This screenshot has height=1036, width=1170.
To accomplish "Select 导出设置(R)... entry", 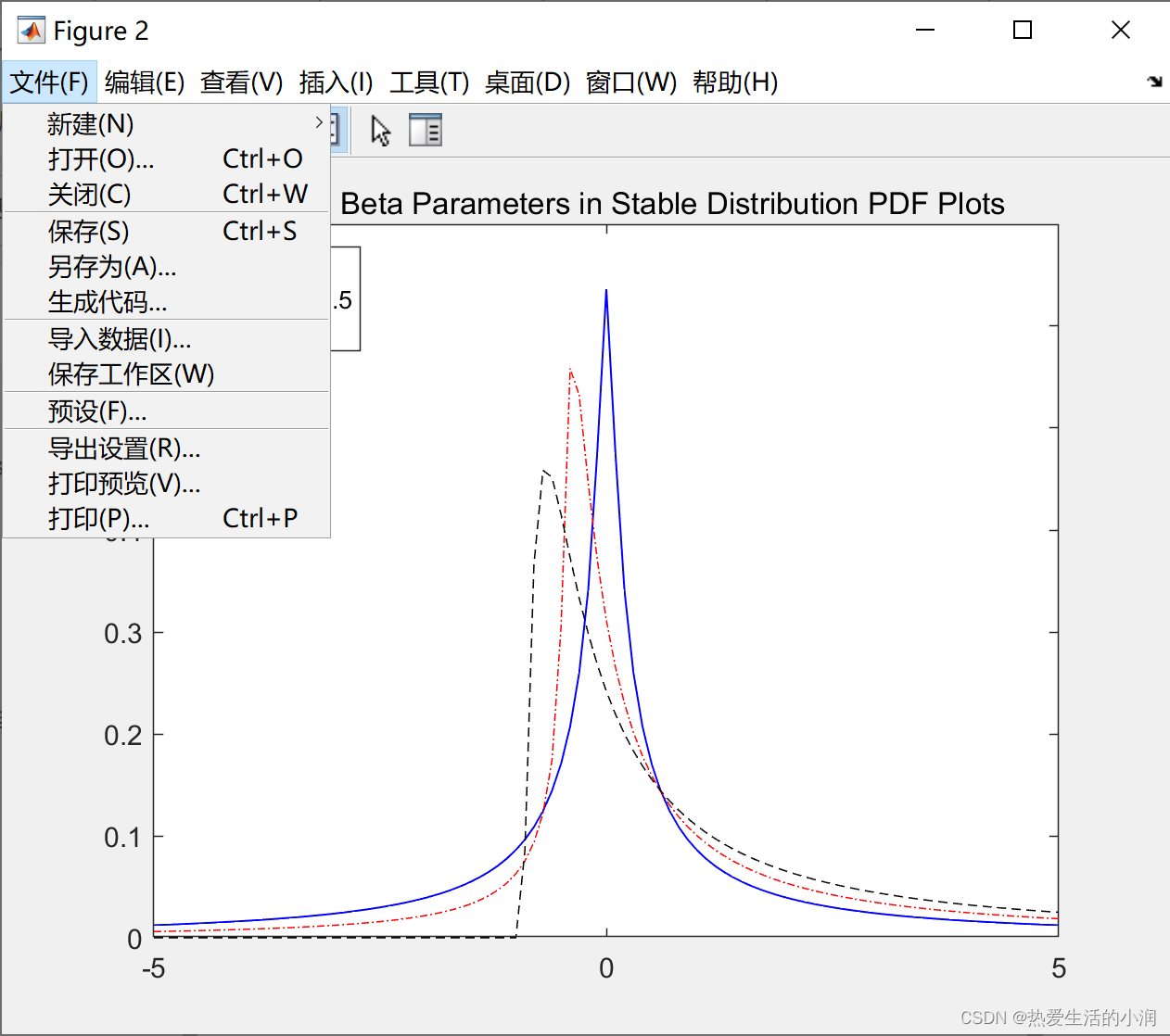I will point(167,449).
